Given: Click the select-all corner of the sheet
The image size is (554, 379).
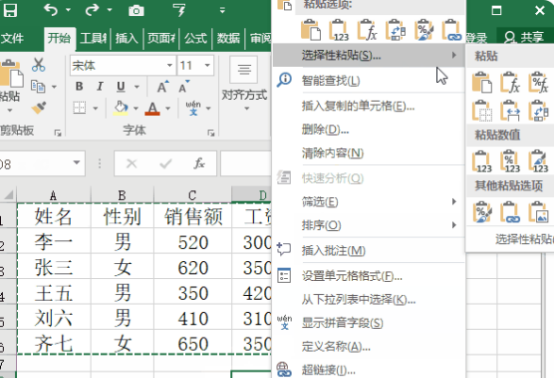Looking at the screenshot, I should (x=8, y=195).
